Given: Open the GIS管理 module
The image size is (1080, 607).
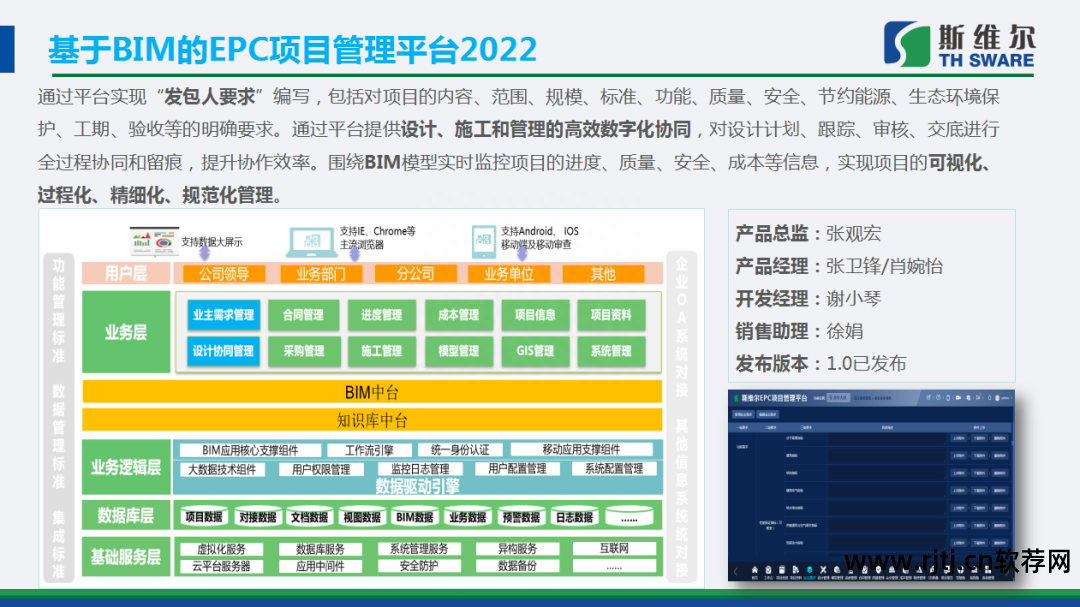Looking at the screenshot, I should [534, 351].
